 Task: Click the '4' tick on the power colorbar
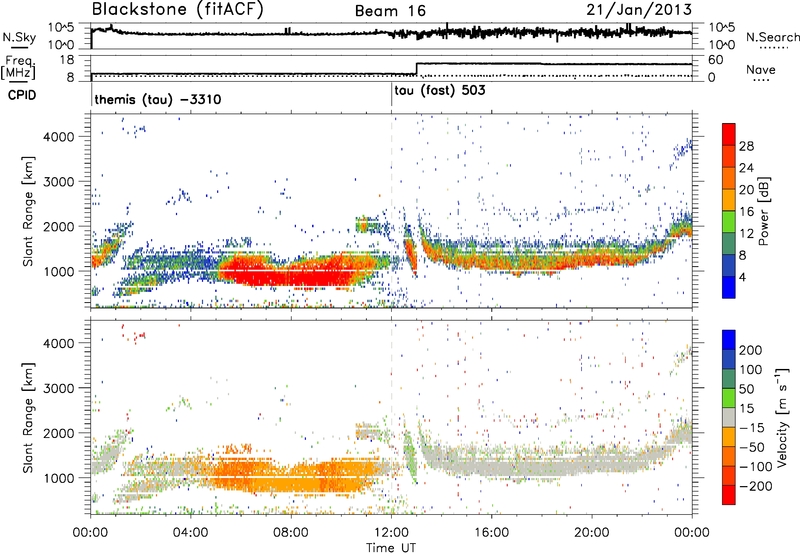742,277
